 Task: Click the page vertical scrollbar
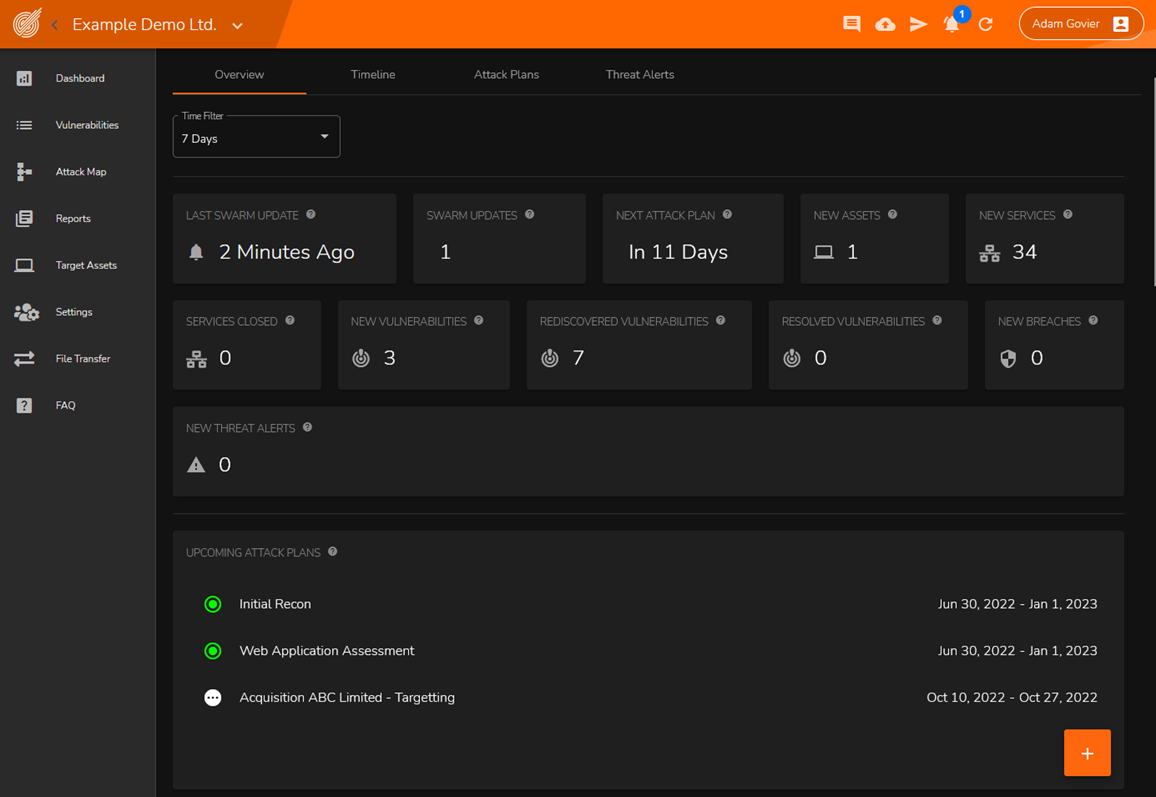[1153, 181]
